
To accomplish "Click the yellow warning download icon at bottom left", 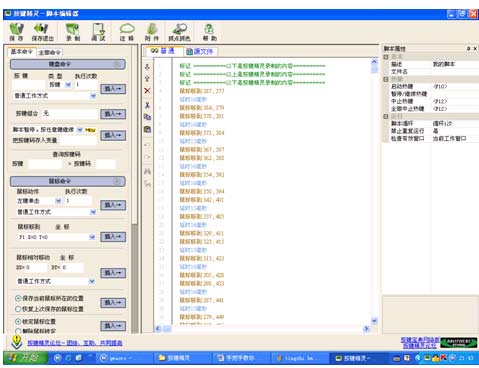I will pos(16,342).
